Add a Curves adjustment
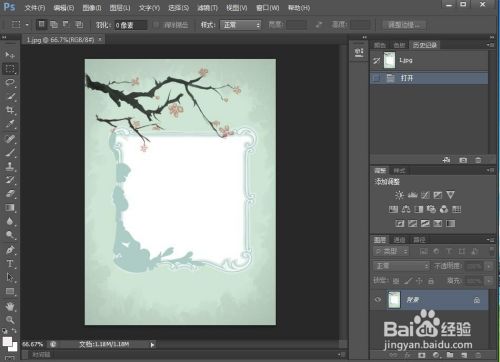Image resolution: width=500 pixels, height=362 pixels. click(425, 195)
